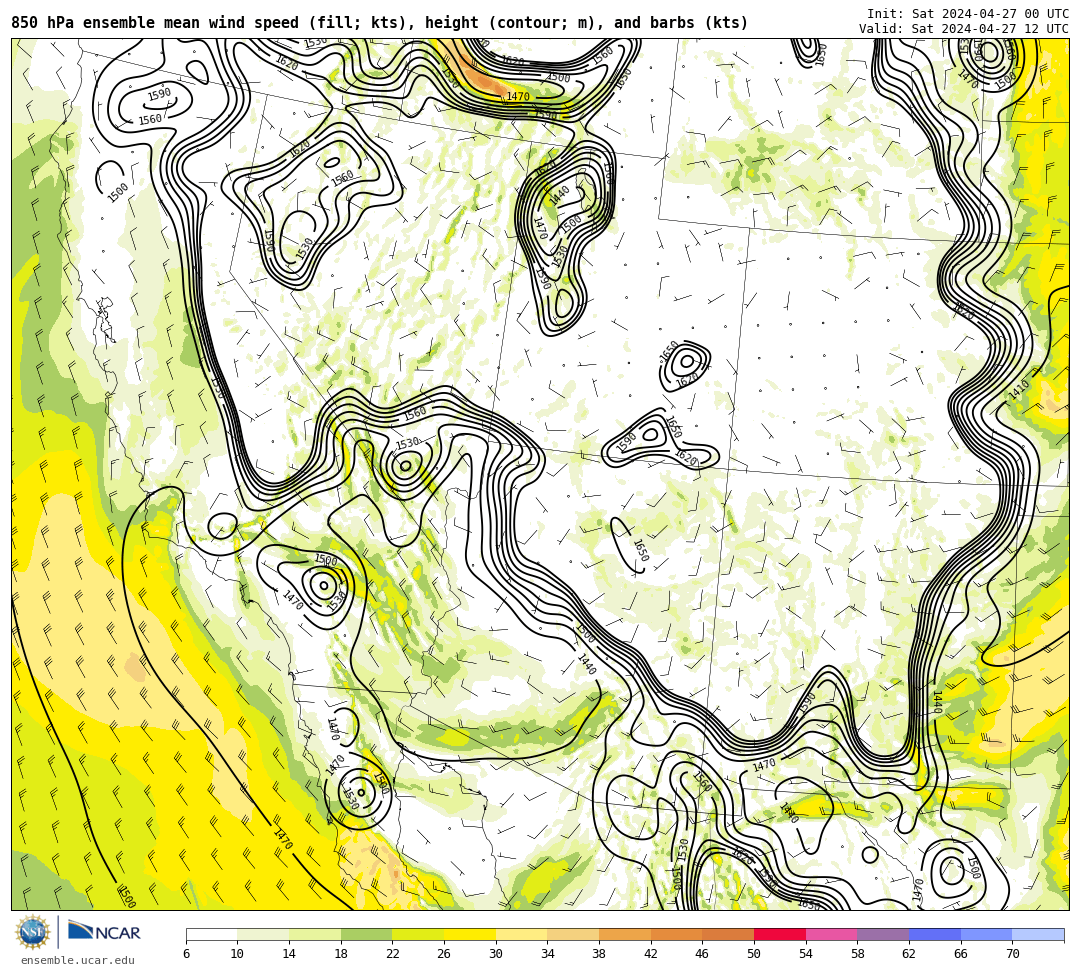Click the colorbar tick label 34

pyautogui.click(x=548, y=954)
